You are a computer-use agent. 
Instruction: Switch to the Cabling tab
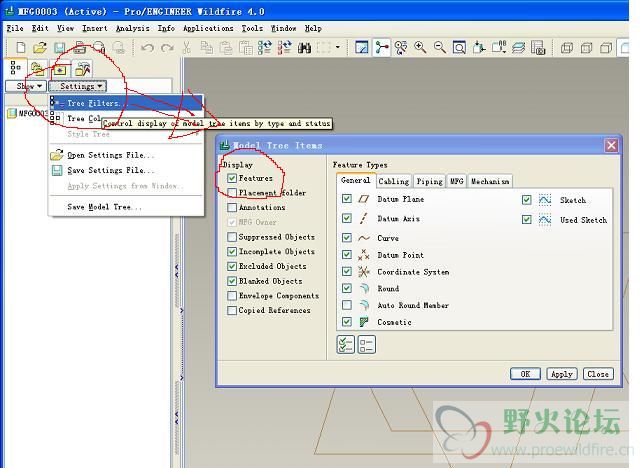coord(393,181)
